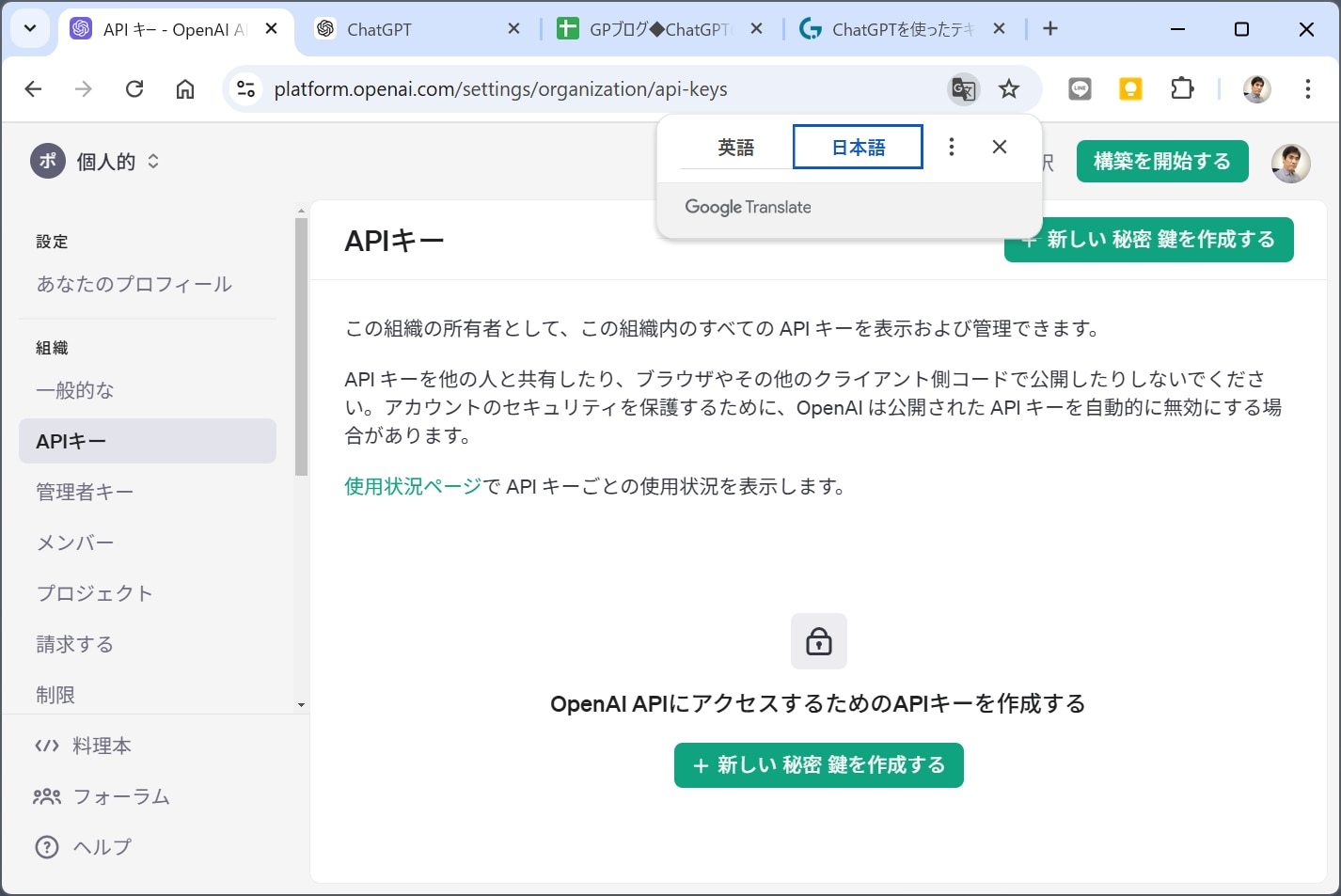
Task: Reload the current page
Action: pyautogui.click(x=134, y=88)
